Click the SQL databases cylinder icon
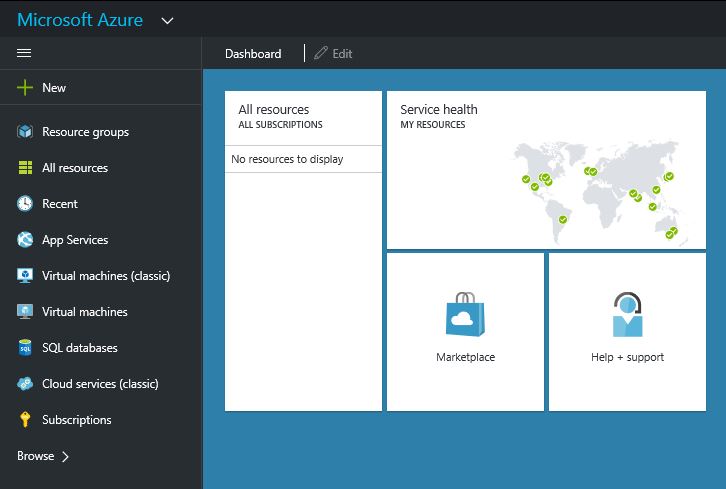 pyautogui.click(x=25, y=348)
